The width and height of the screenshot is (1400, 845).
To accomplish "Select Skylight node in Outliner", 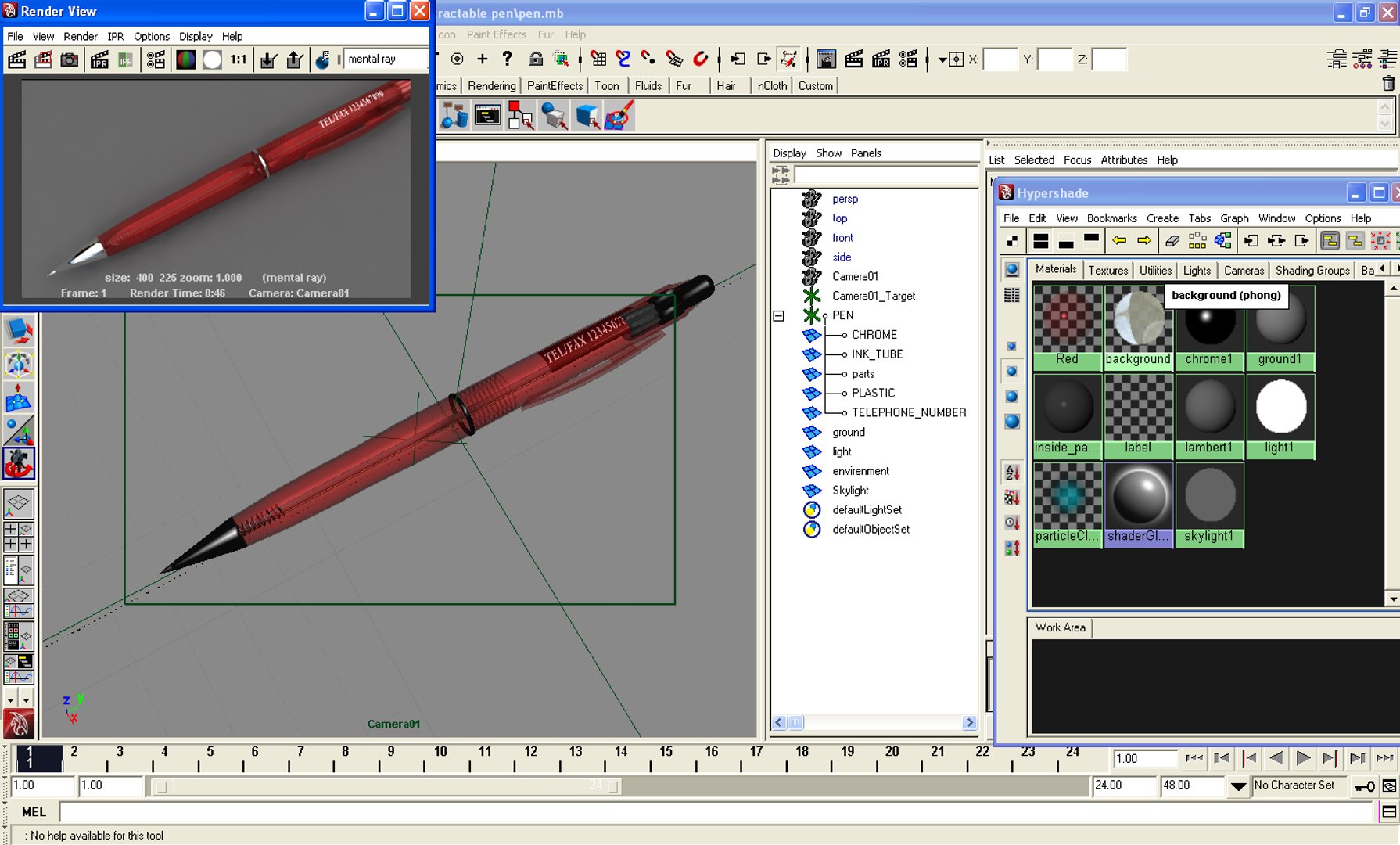I will pyautogui.click(x=850, y=491).
